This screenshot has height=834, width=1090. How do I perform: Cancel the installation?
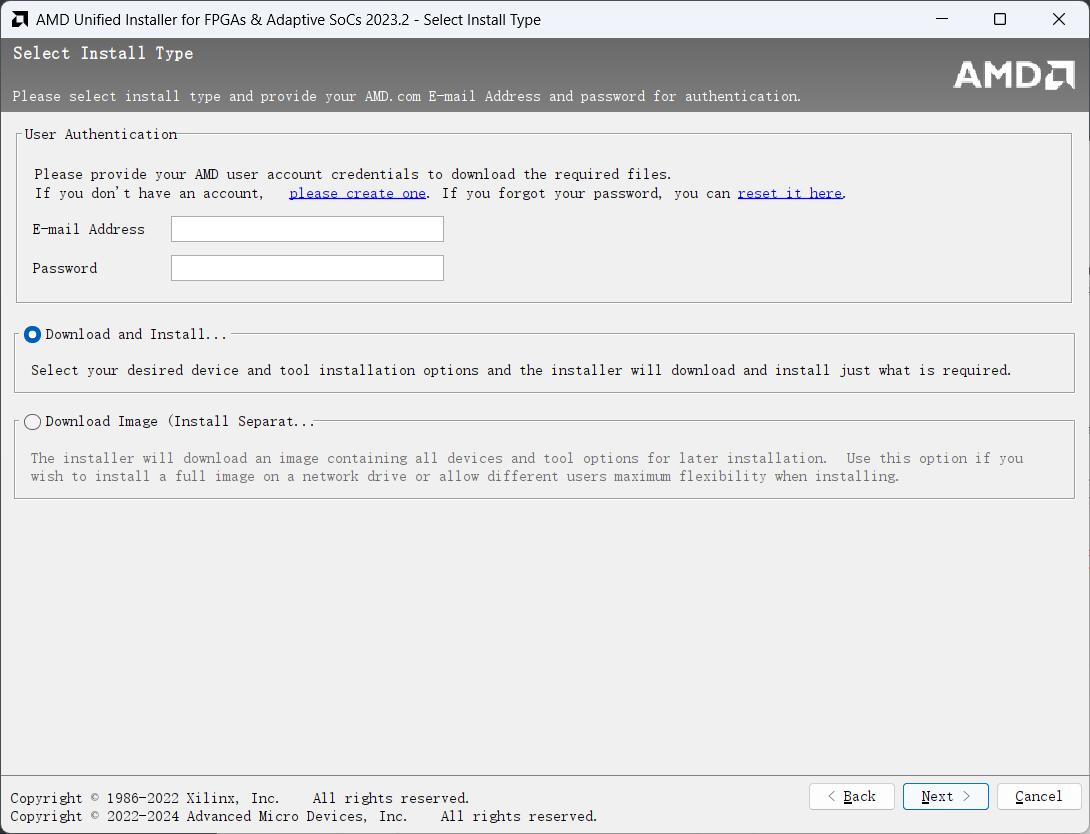pos(1038,796)
